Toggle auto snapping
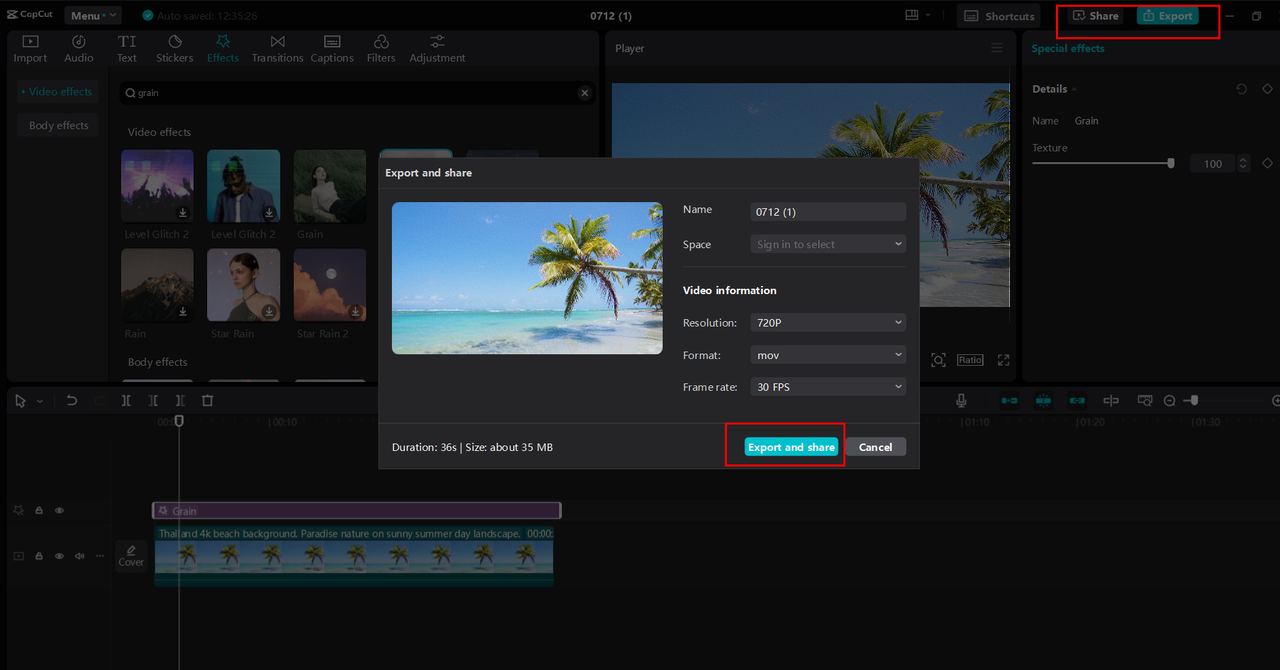This screenshot has width=1280, height=670. (x=1043, y=400)
